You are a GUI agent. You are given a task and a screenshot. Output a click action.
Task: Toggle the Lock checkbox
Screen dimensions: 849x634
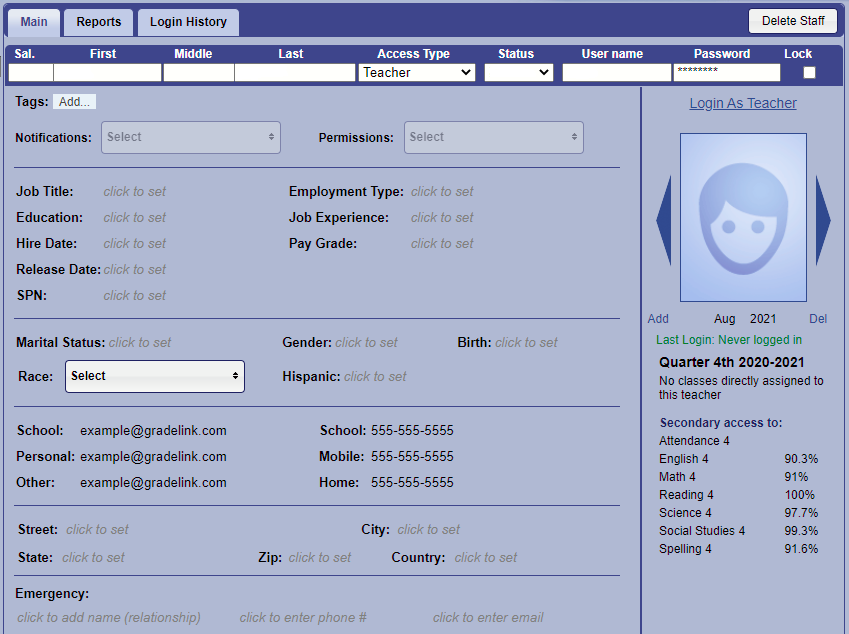pos(809,73)
